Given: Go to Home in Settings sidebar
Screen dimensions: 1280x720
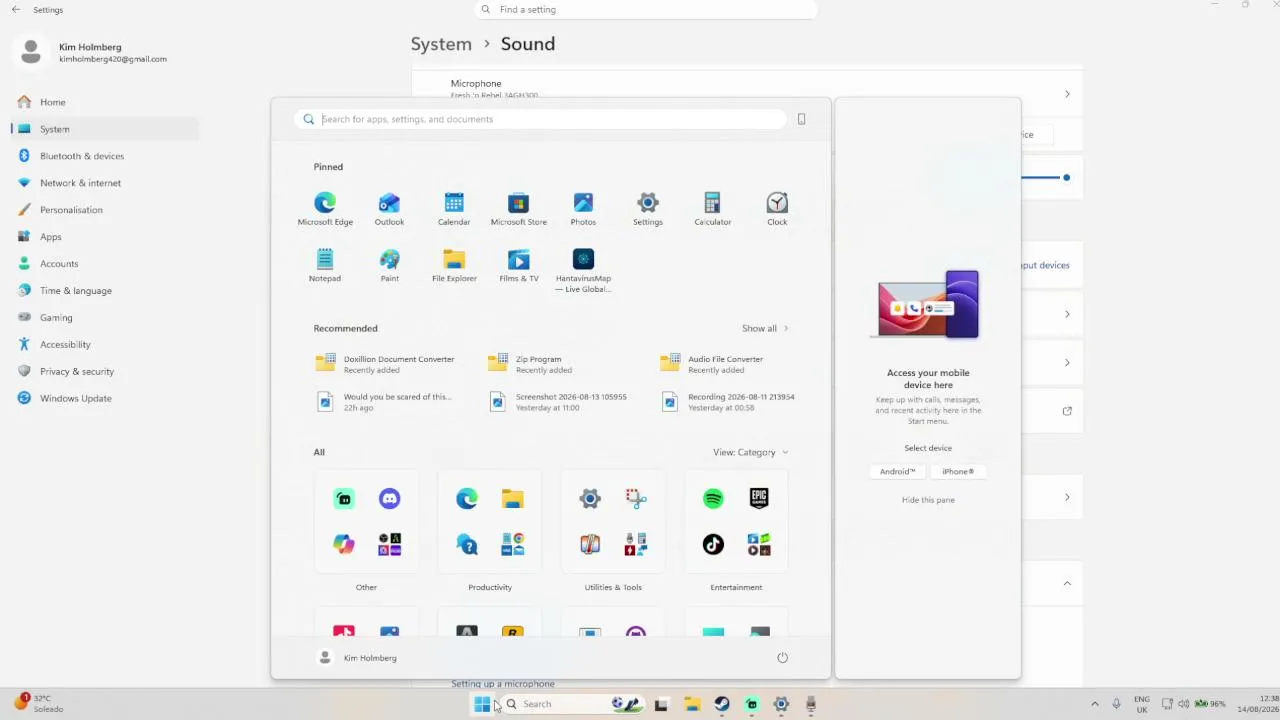Looking at the screenshot, I should (x=105, y=102).
